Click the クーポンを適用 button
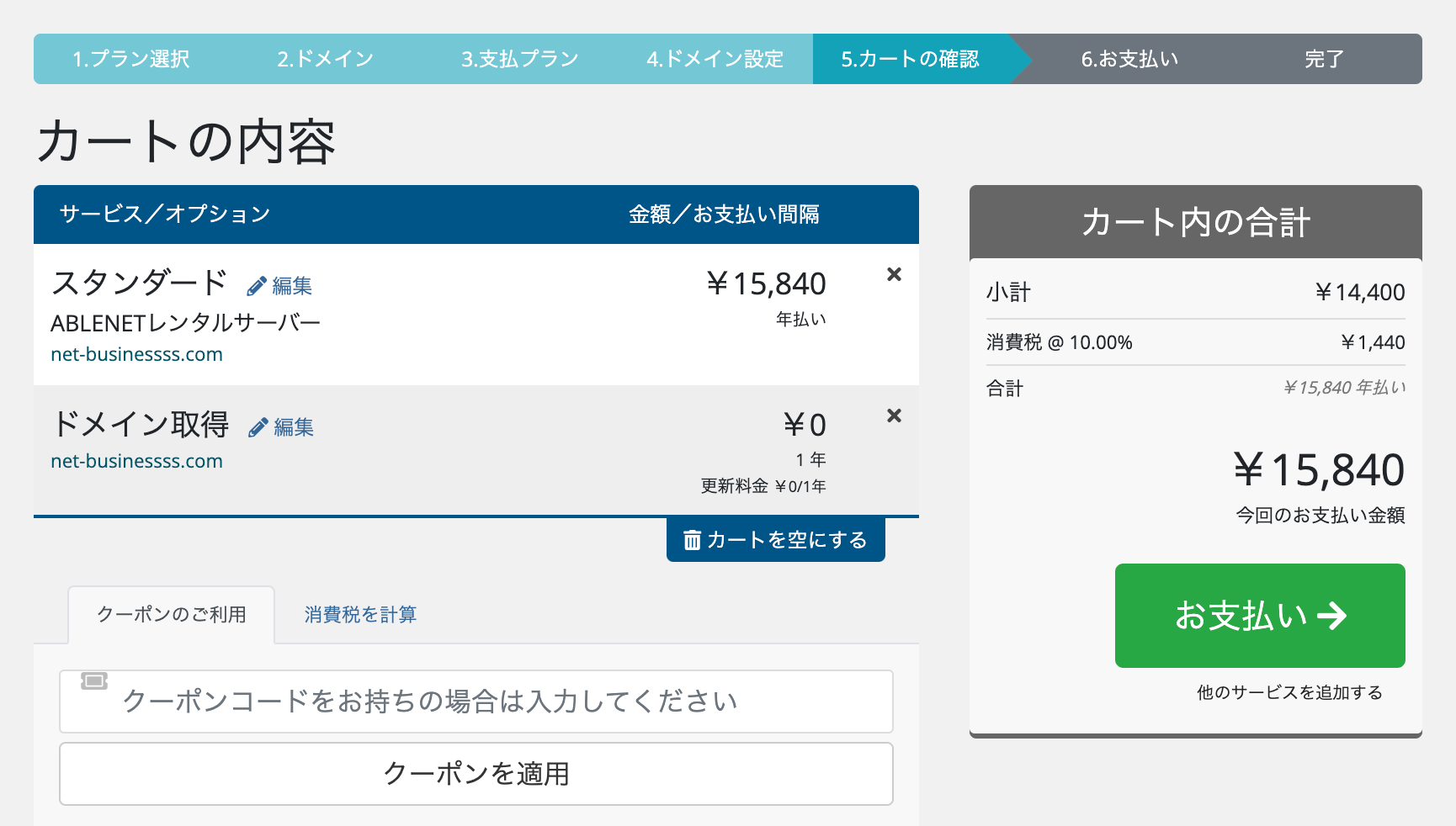The height and width of the screenshot is (826, 1456). tap(476, 774)
